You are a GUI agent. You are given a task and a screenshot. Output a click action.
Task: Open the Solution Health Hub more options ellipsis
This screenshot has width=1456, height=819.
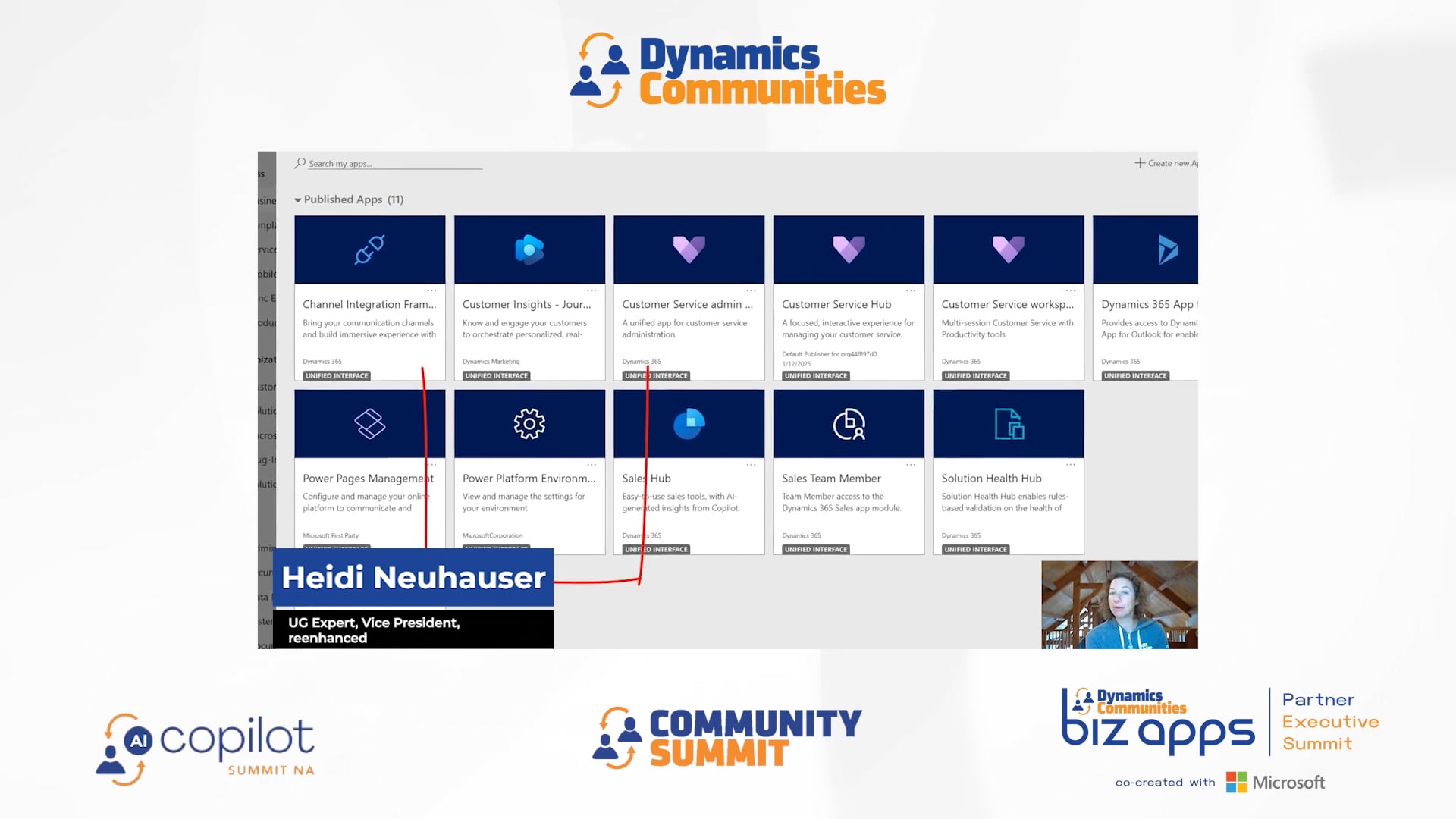[1070, 464]
